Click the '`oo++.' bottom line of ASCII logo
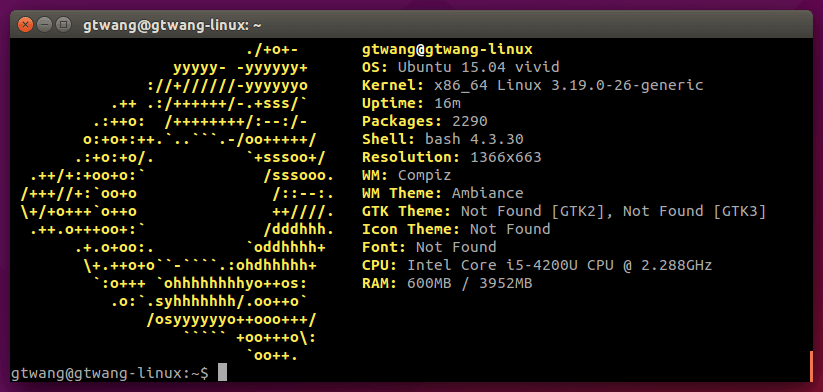The width and height of the screenshot is (823, 392). pyautogui.click(x=272, y=356)
